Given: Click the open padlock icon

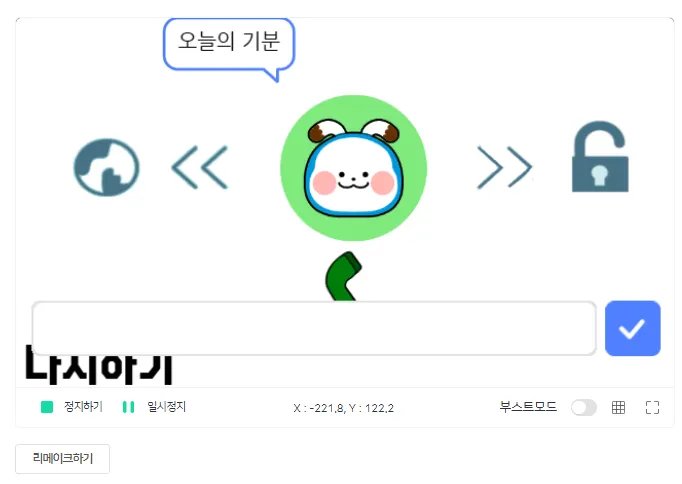Looking at the screenshot, I should point(600,157).
